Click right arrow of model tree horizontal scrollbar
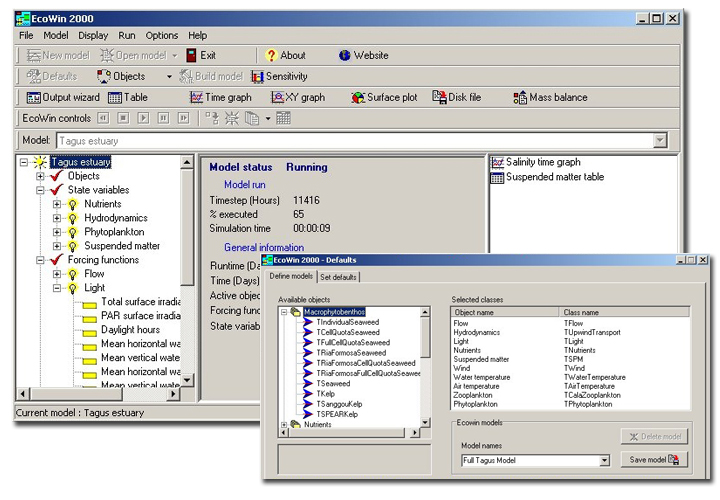The image size is (720, 500). (x=173, y=393)
